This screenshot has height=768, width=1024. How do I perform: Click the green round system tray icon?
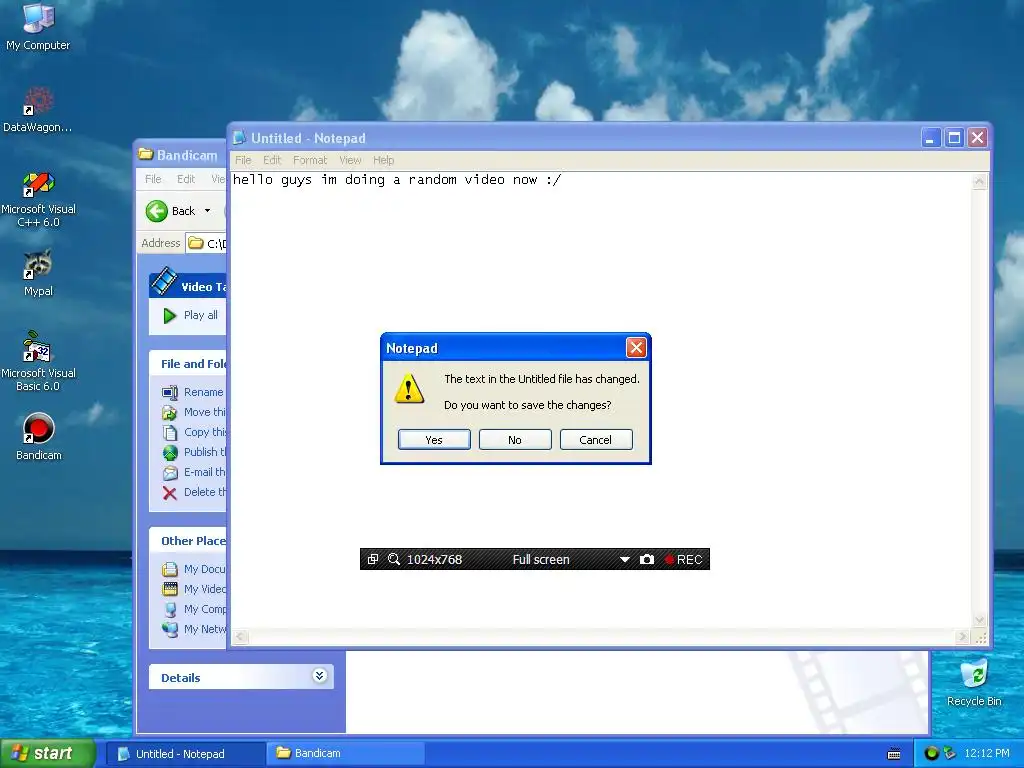931,754
